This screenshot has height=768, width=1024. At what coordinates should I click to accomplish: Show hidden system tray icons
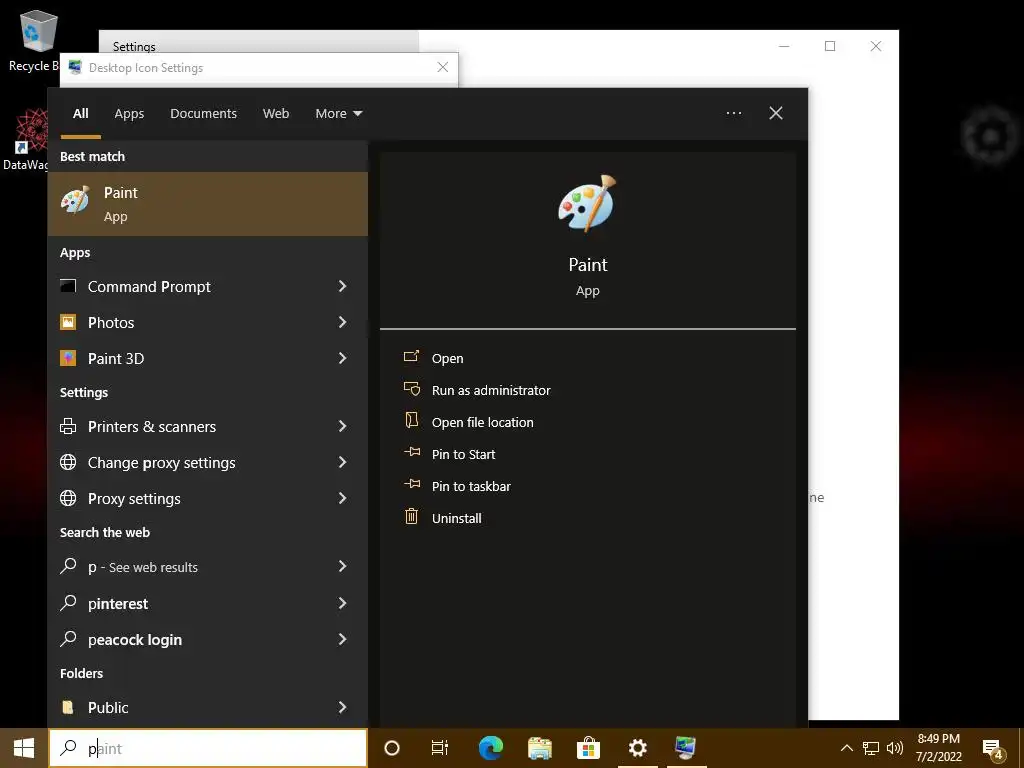(x=846, y=748)
